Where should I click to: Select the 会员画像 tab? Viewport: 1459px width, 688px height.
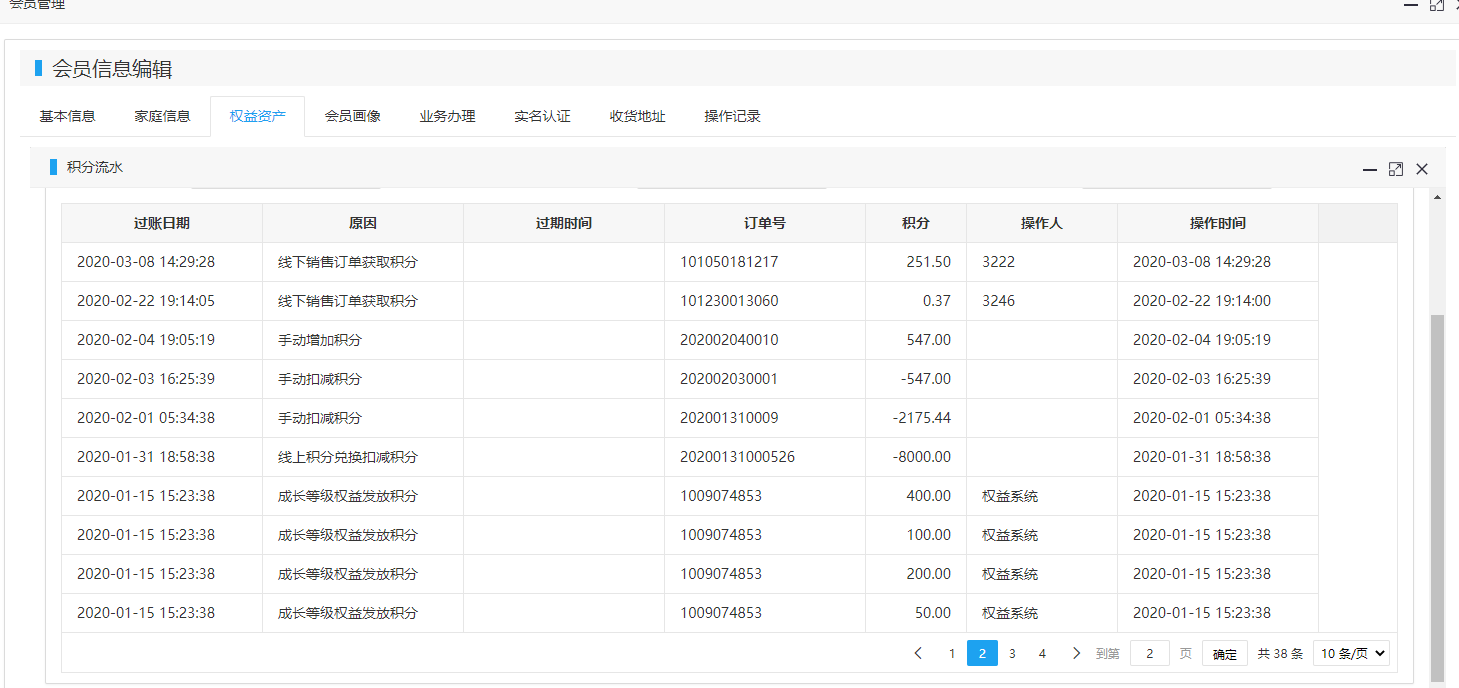point(352,116)
